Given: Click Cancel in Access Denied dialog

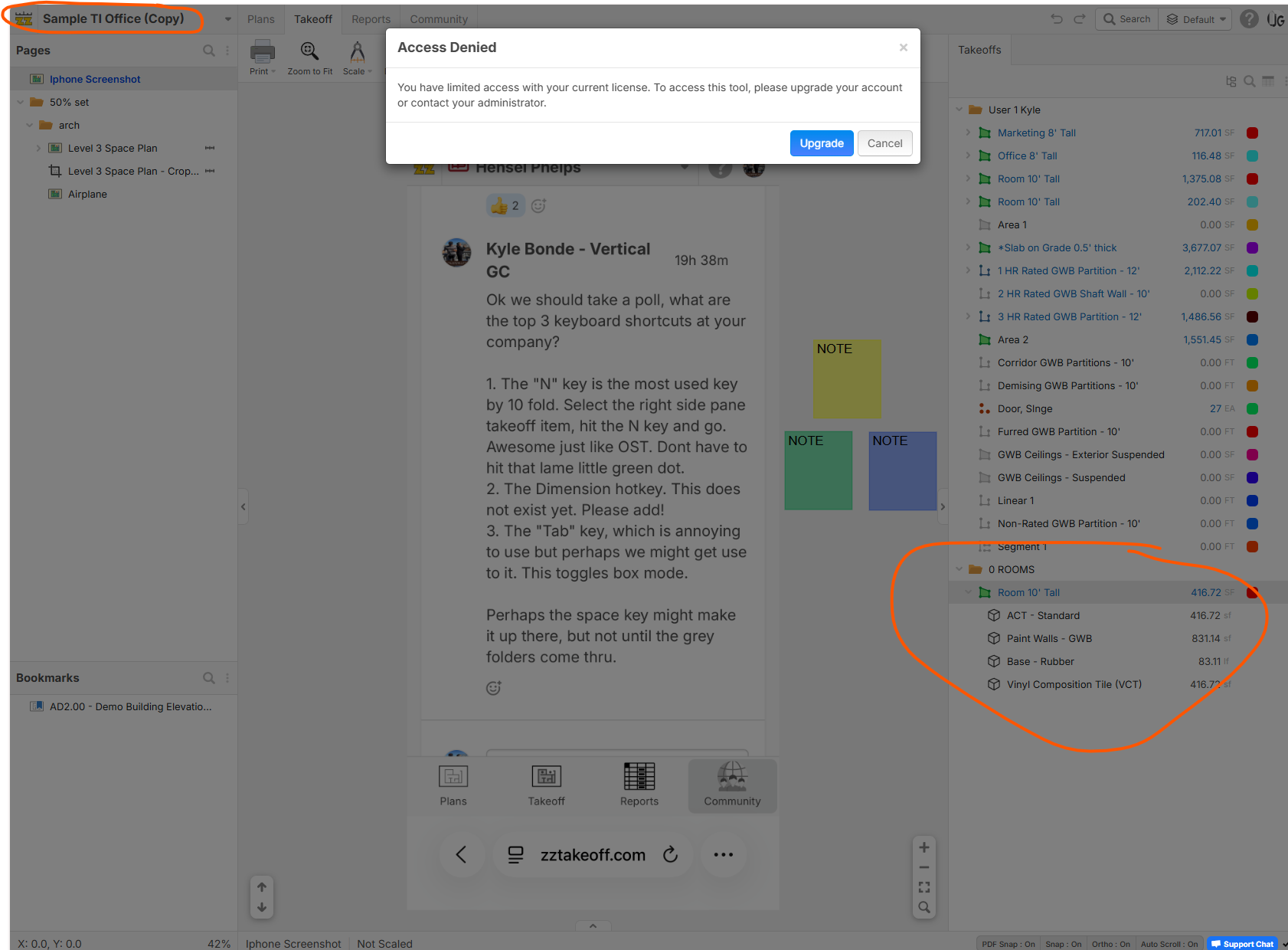Looking at the screenshot, I should 884,143.
